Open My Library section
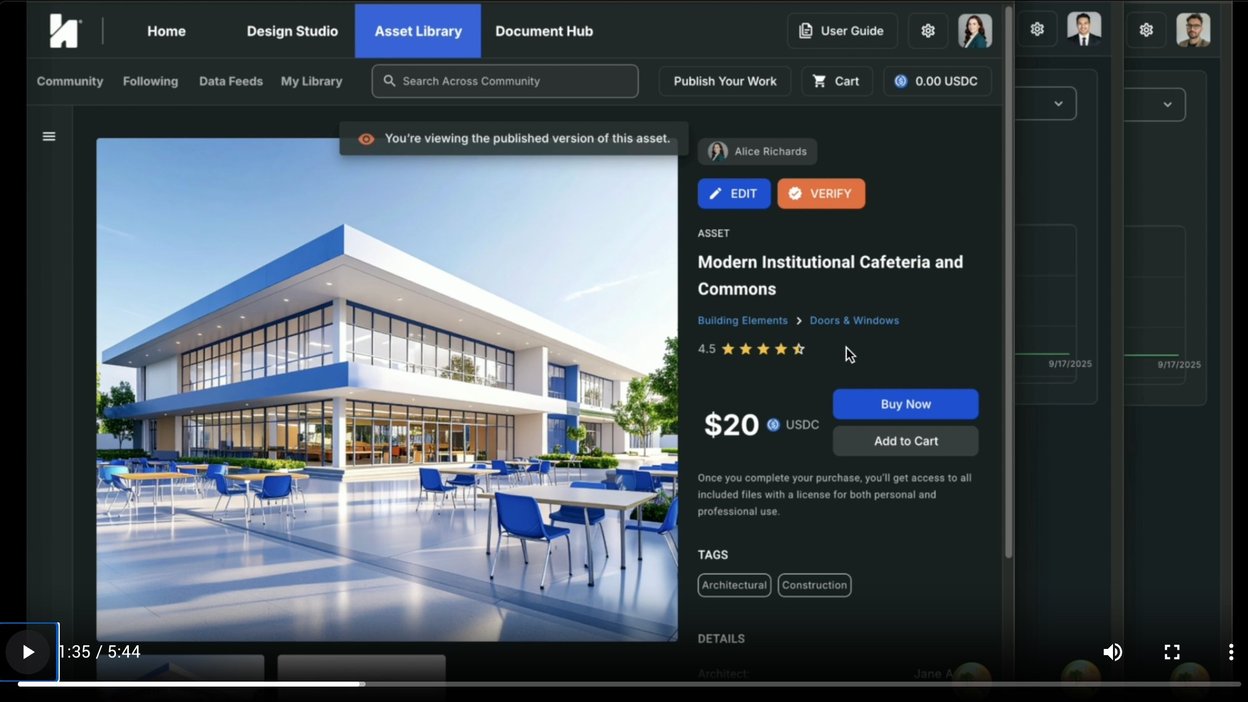1248x702 pixels. point(311,81)
